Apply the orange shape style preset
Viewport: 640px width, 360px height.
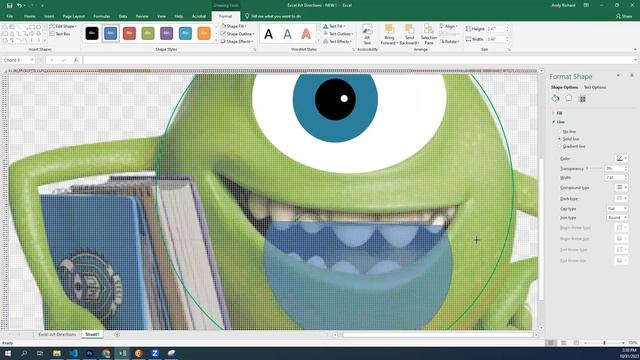[204, 33]
